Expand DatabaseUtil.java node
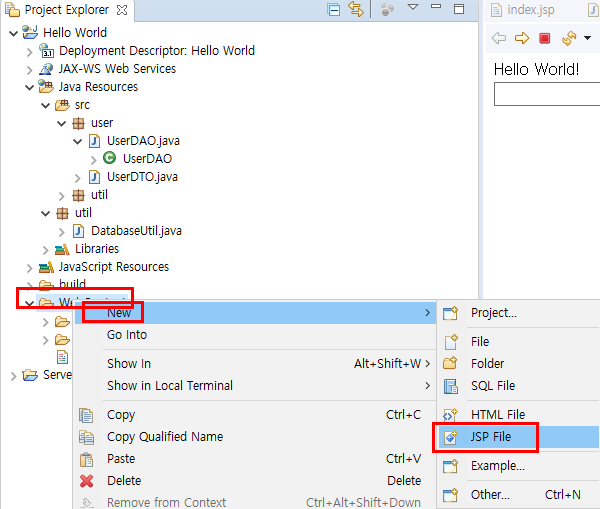 (x=62, y=232)
